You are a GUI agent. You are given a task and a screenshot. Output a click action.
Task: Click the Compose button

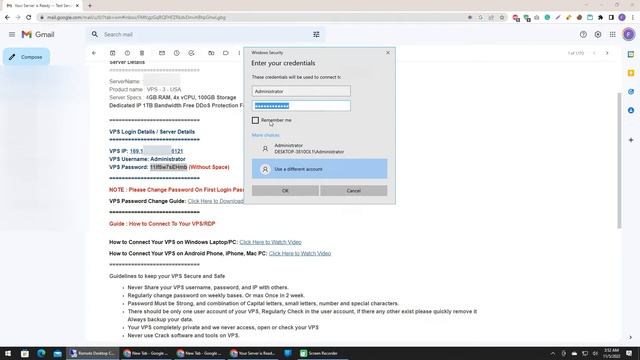[x=26, y=57]
